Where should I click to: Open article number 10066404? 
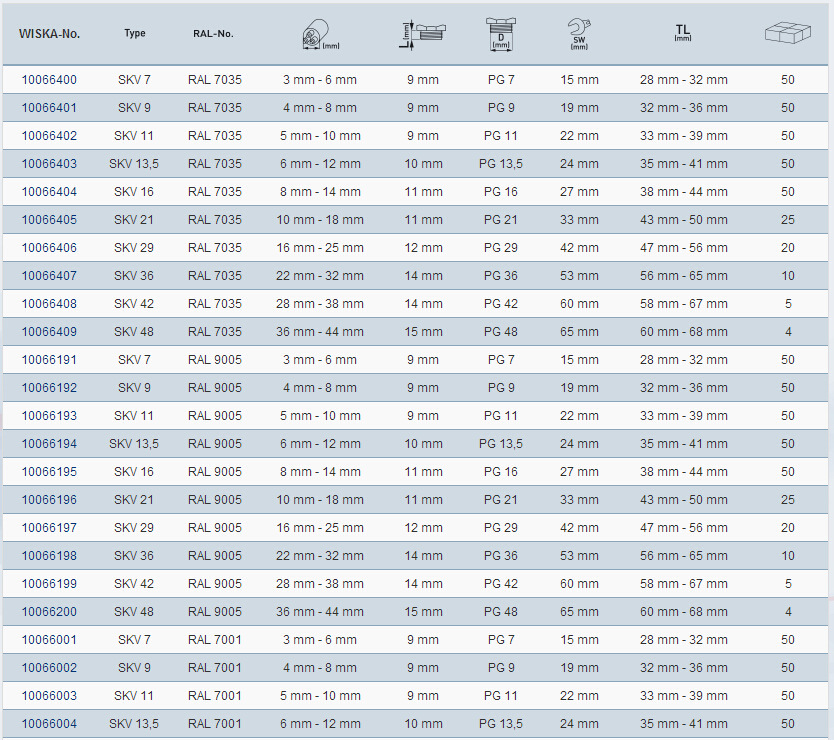[x=49, y=192]
